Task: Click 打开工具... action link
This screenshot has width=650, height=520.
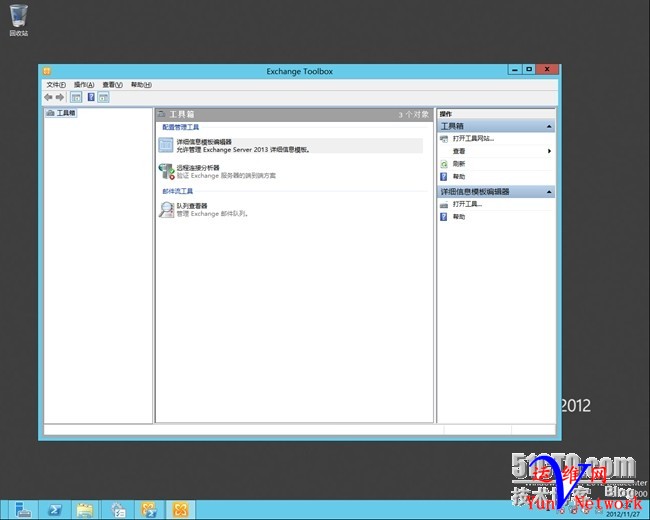Action: coord(467,204)
